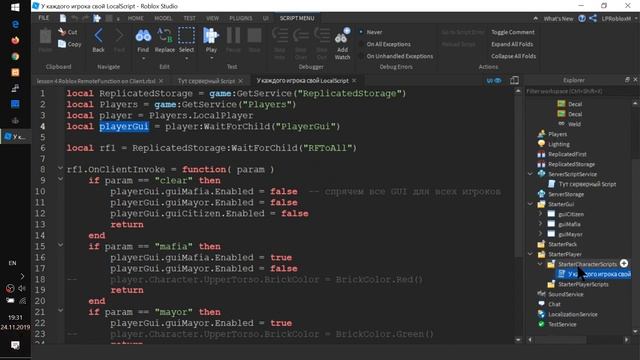Select 'Тут серверный Script' in Explorer tree
Image resolution: width=640 pixels, height=360 pixels.
click(587, 184)
